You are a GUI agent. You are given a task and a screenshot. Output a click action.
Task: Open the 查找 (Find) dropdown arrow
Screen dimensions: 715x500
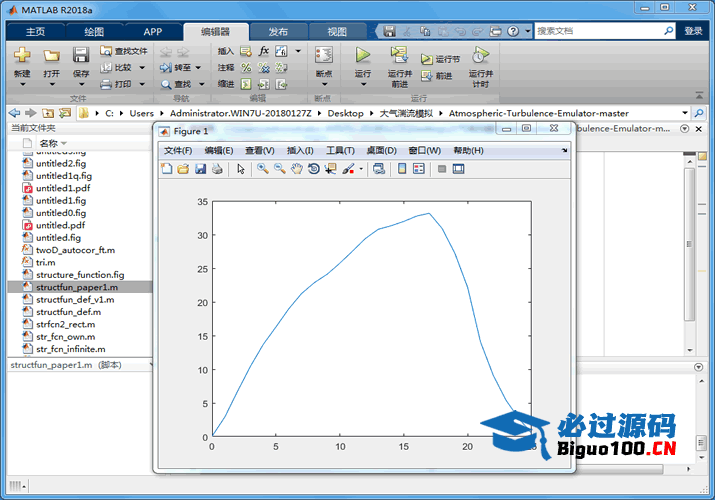click(x=202, y=84)
